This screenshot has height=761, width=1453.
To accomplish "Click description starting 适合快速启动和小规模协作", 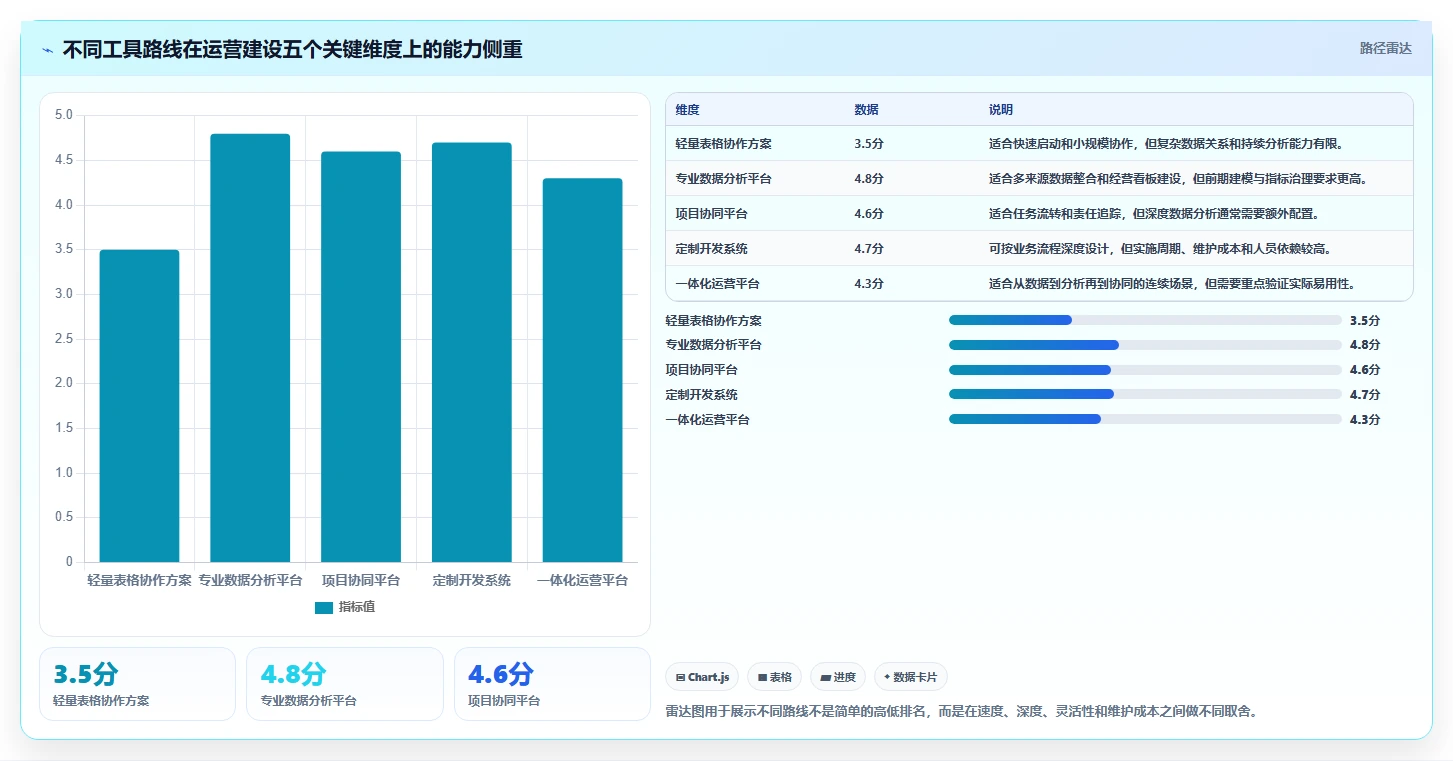I will tap(1166, 144).
